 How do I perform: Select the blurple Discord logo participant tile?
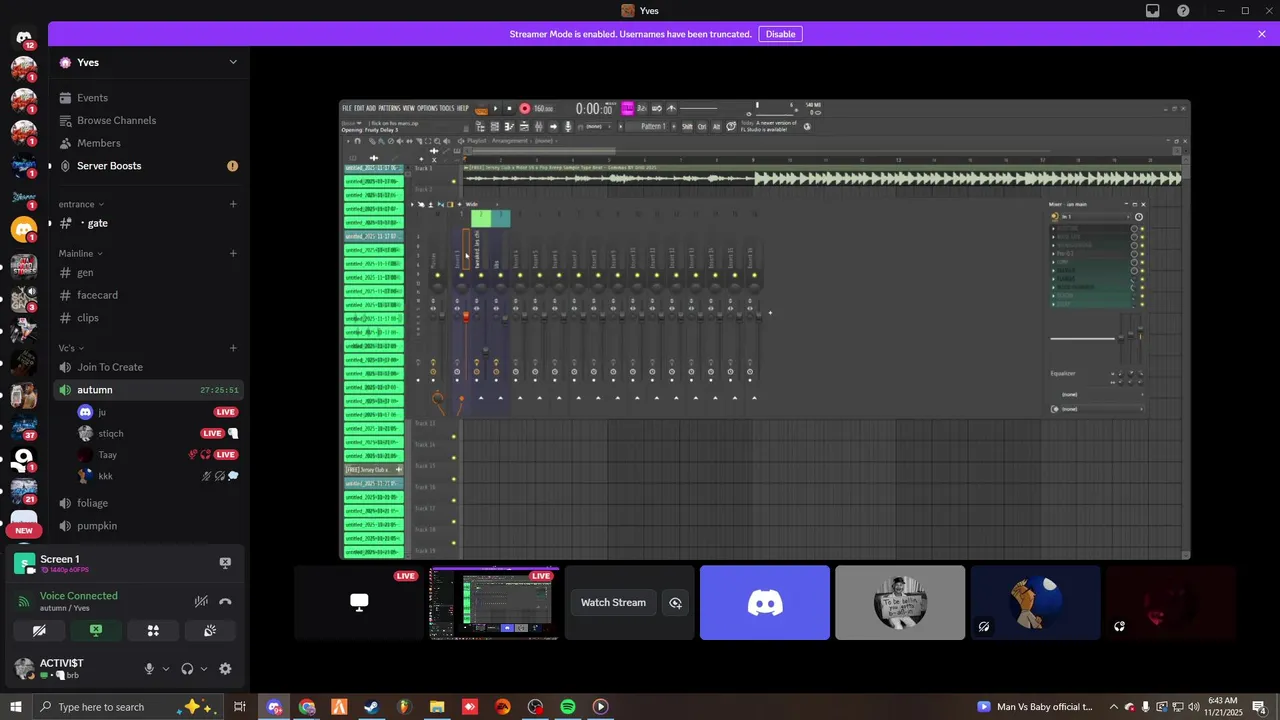[765, 603]
